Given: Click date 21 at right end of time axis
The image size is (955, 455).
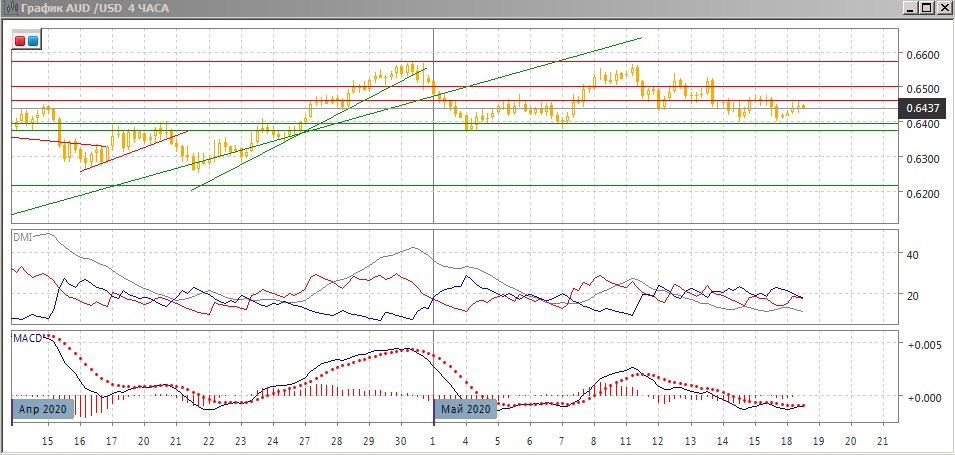Looking at the screenshot, I should tap(881, 440).
